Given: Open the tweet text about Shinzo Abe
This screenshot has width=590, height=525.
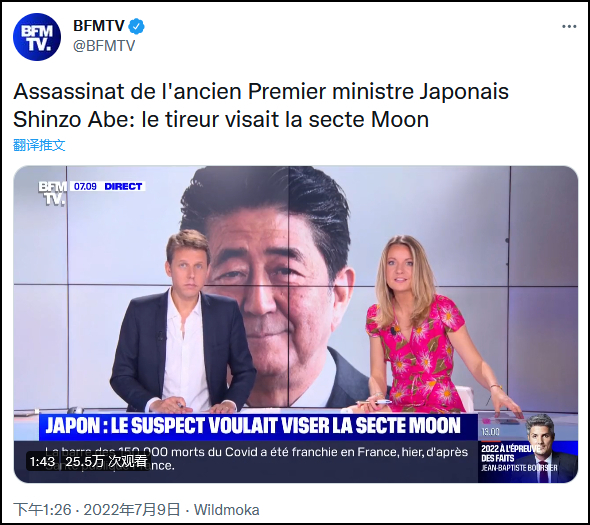Looking at the screenshot, I should tap(261, 105).
